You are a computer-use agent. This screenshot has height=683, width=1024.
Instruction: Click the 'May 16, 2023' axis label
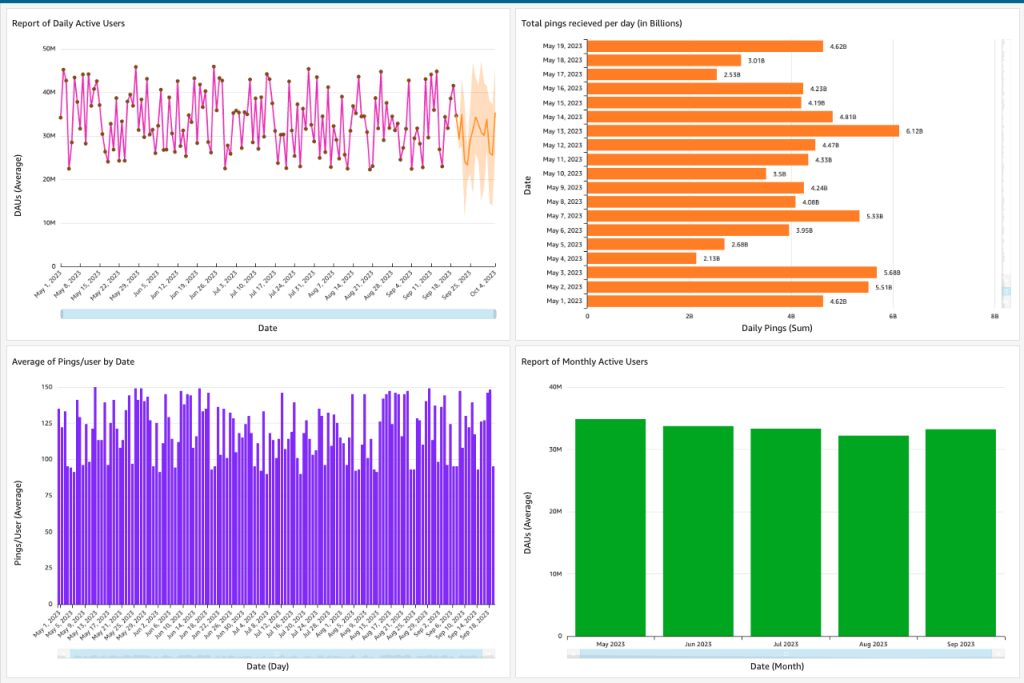tap(562, 89)
